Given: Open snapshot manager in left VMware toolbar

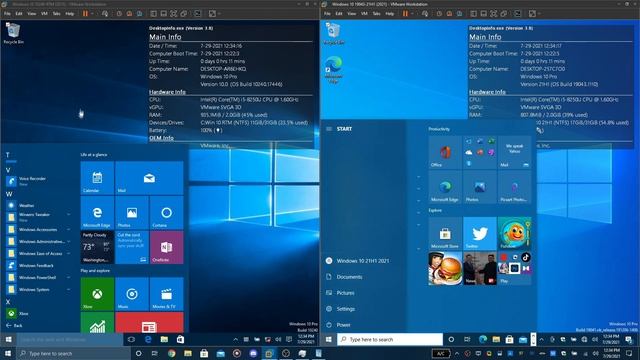Looking at the screenshot, I should point(140,13).
